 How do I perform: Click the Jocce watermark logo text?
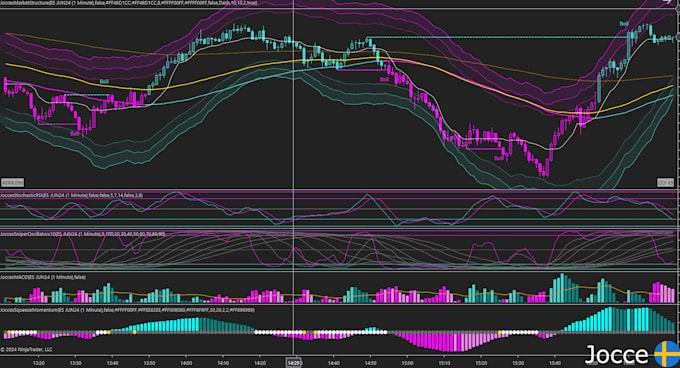point(618,355)
